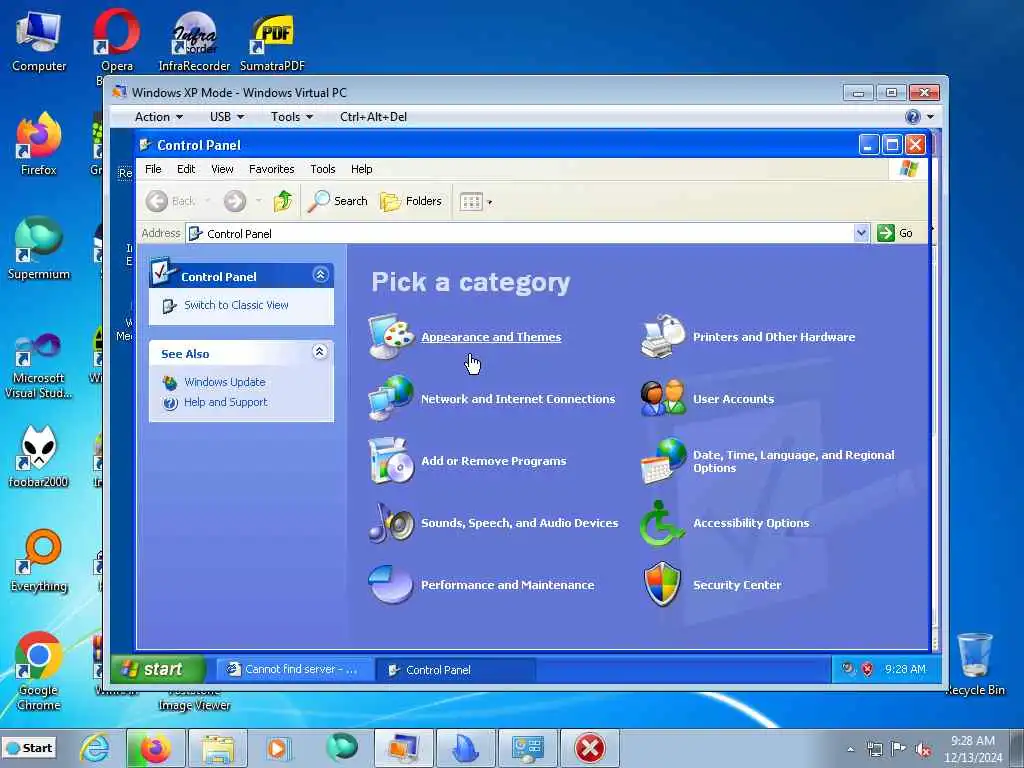
Task: Open the Back button history dropdown
Action: coord(208,201)
